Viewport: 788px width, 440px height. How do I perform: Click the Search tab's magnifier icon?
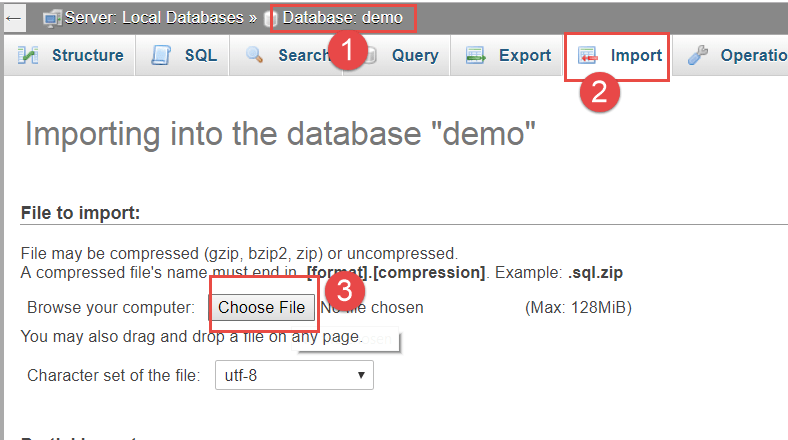coord(255,56)
